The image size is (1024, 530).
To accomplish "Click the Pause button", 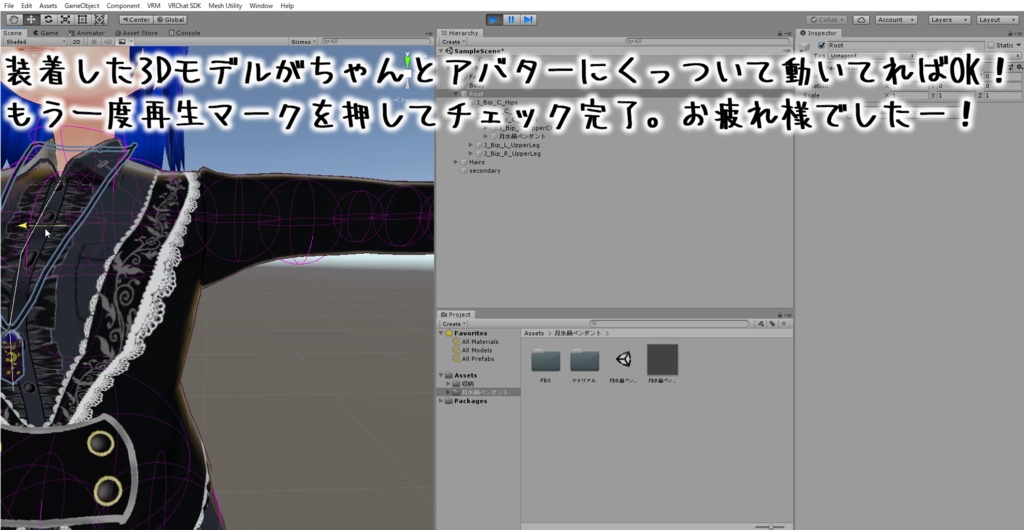I will coord(511,20).
